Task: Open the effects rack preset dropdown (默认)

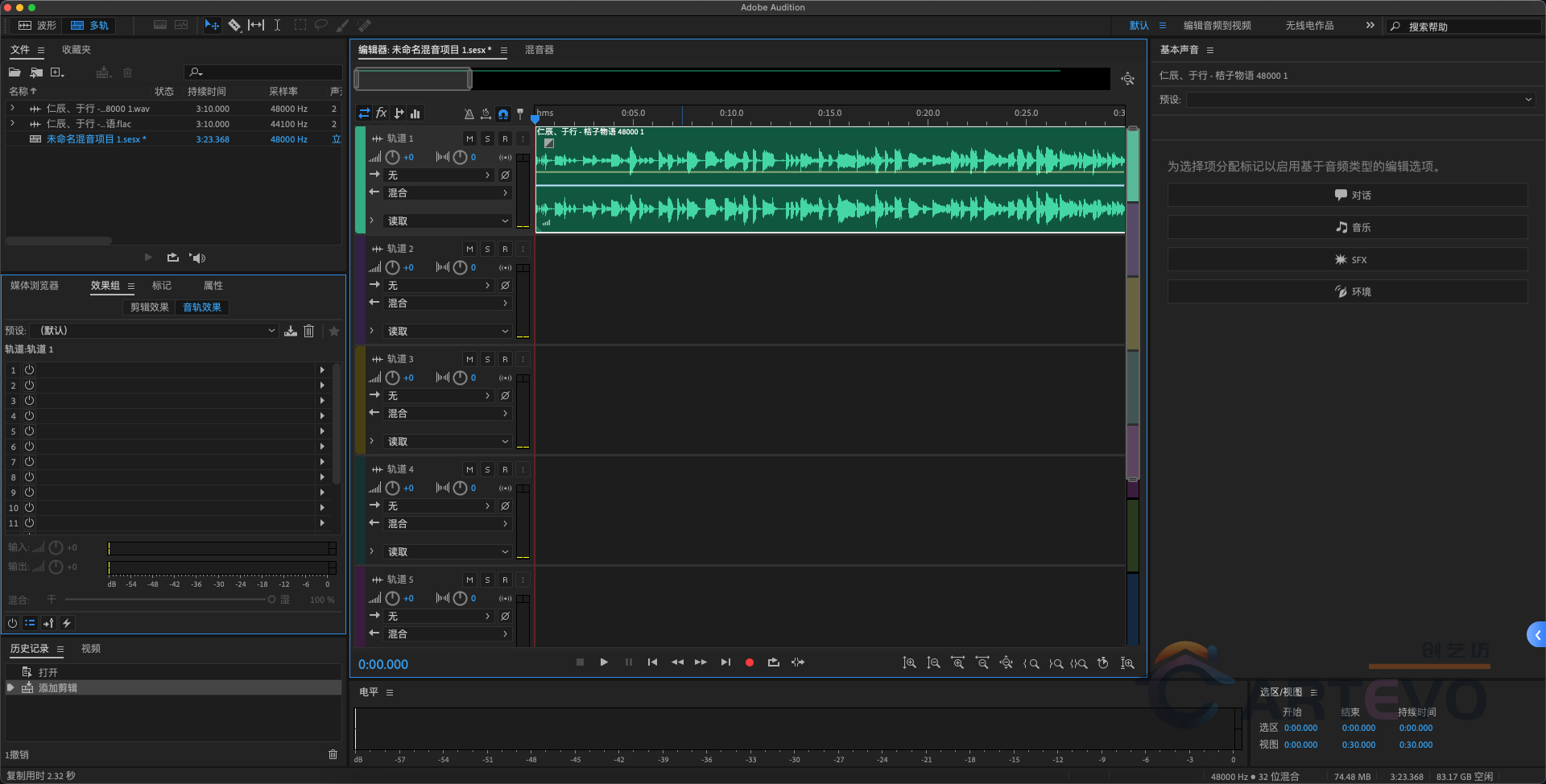Action: (155, 331)
